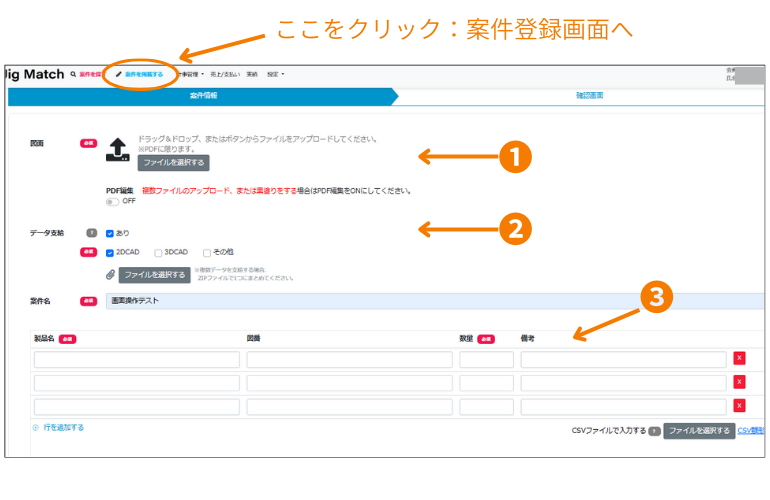
Task: Open the 売上/支払い menu item
Action: (225, 75)
